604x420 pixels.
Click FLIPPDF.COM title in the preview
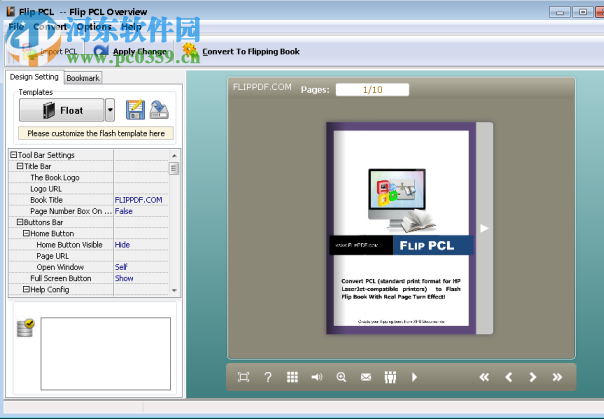click(262, 87)
